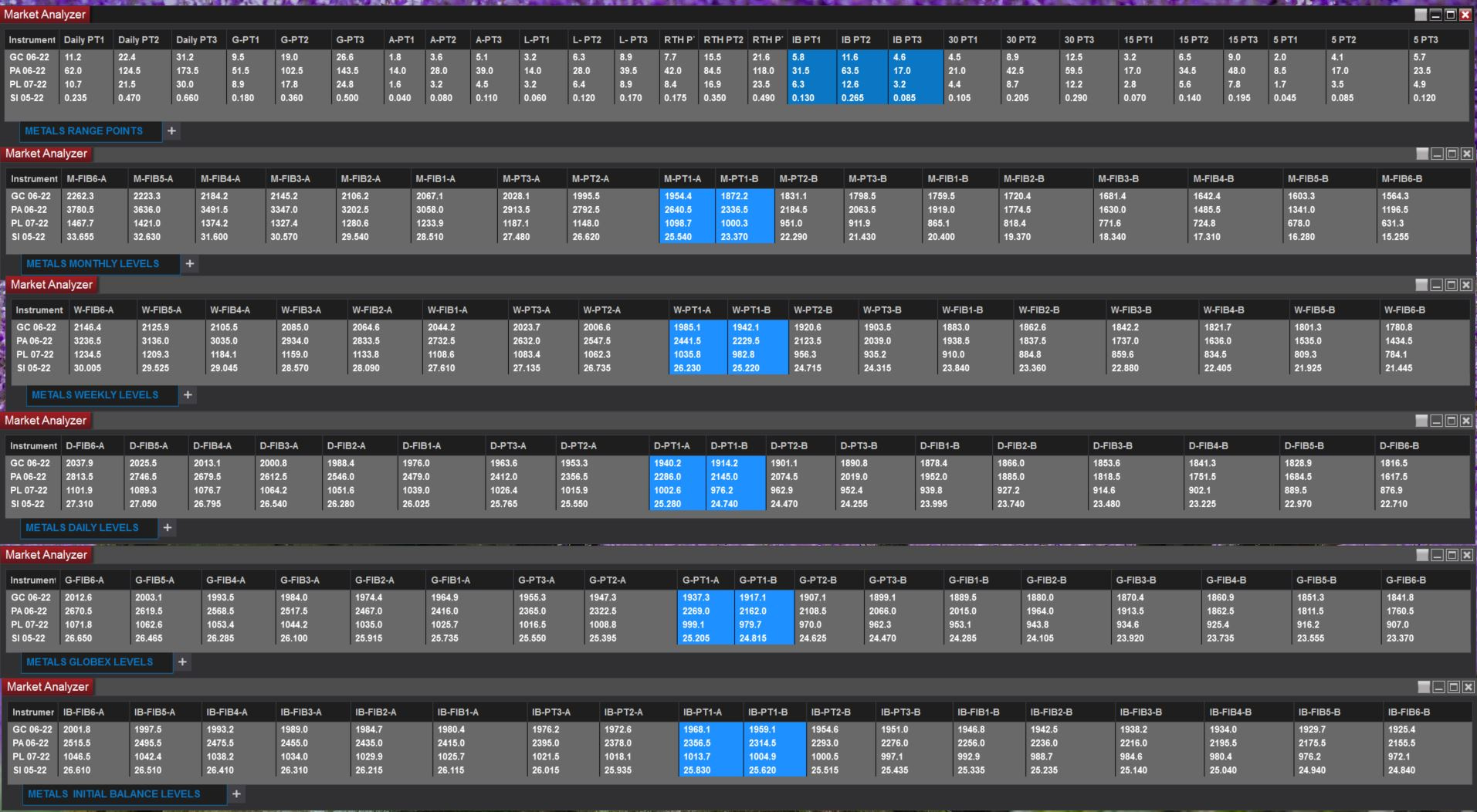Viewport: 1477px width, 812px height.
Task: Maximize the Metals Monthly Levels window
Action: click(1452, 154)
